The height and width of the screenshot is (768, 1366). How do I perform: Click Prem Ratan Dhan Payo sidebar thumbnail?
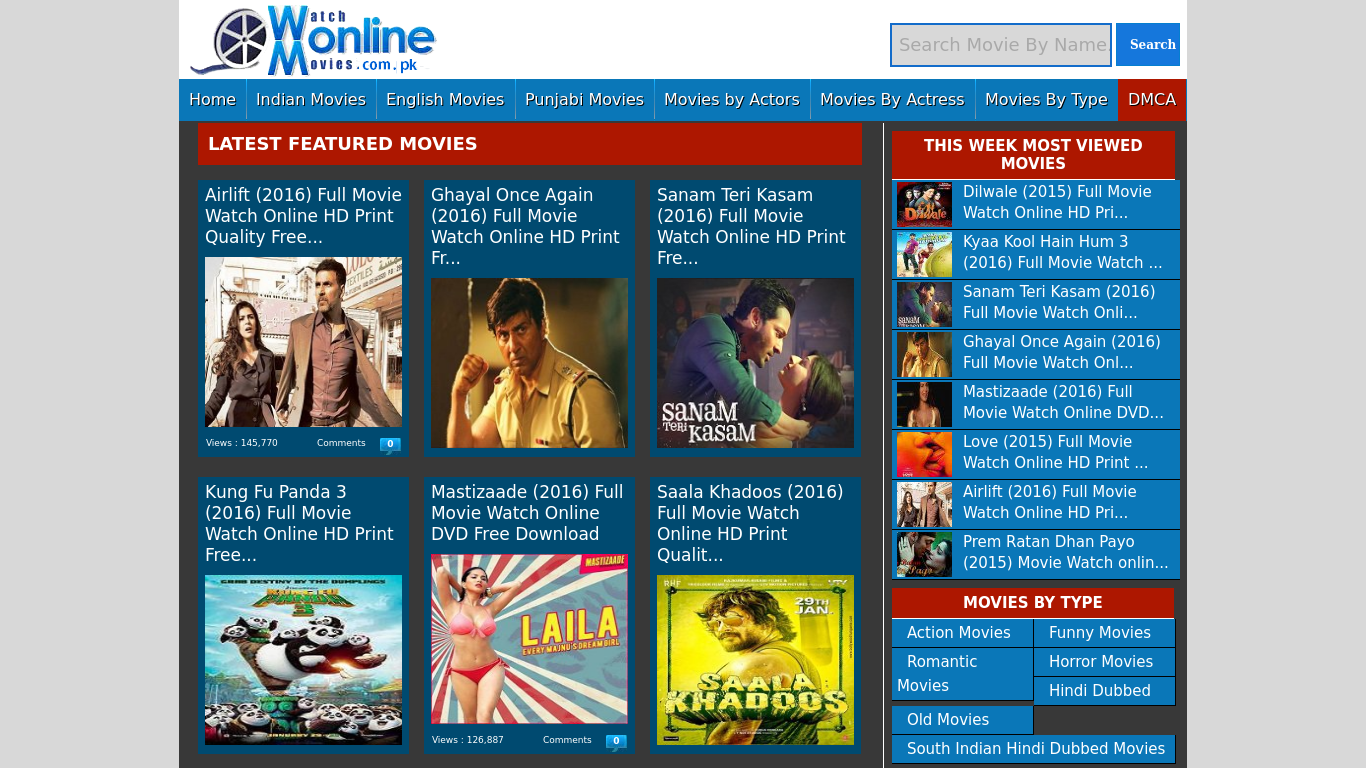pyautogui.click(x=924, y=555)
